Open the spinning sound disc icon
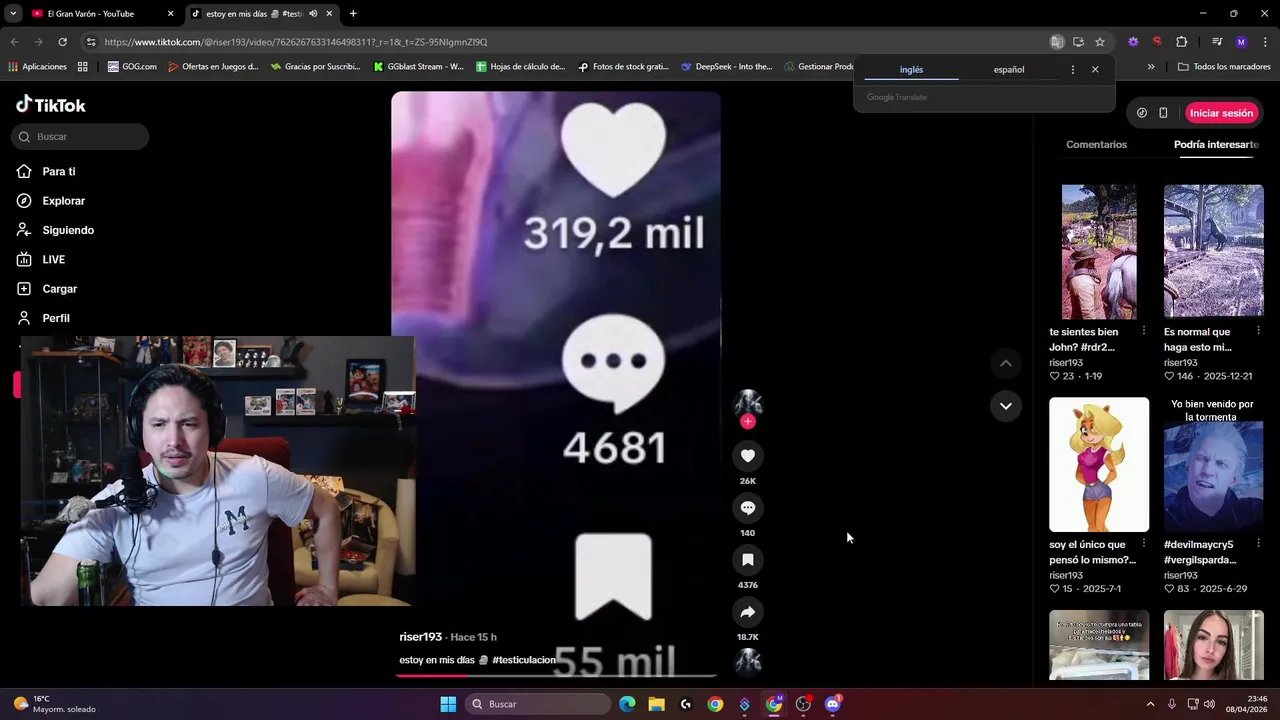 (x=747, y=661)
